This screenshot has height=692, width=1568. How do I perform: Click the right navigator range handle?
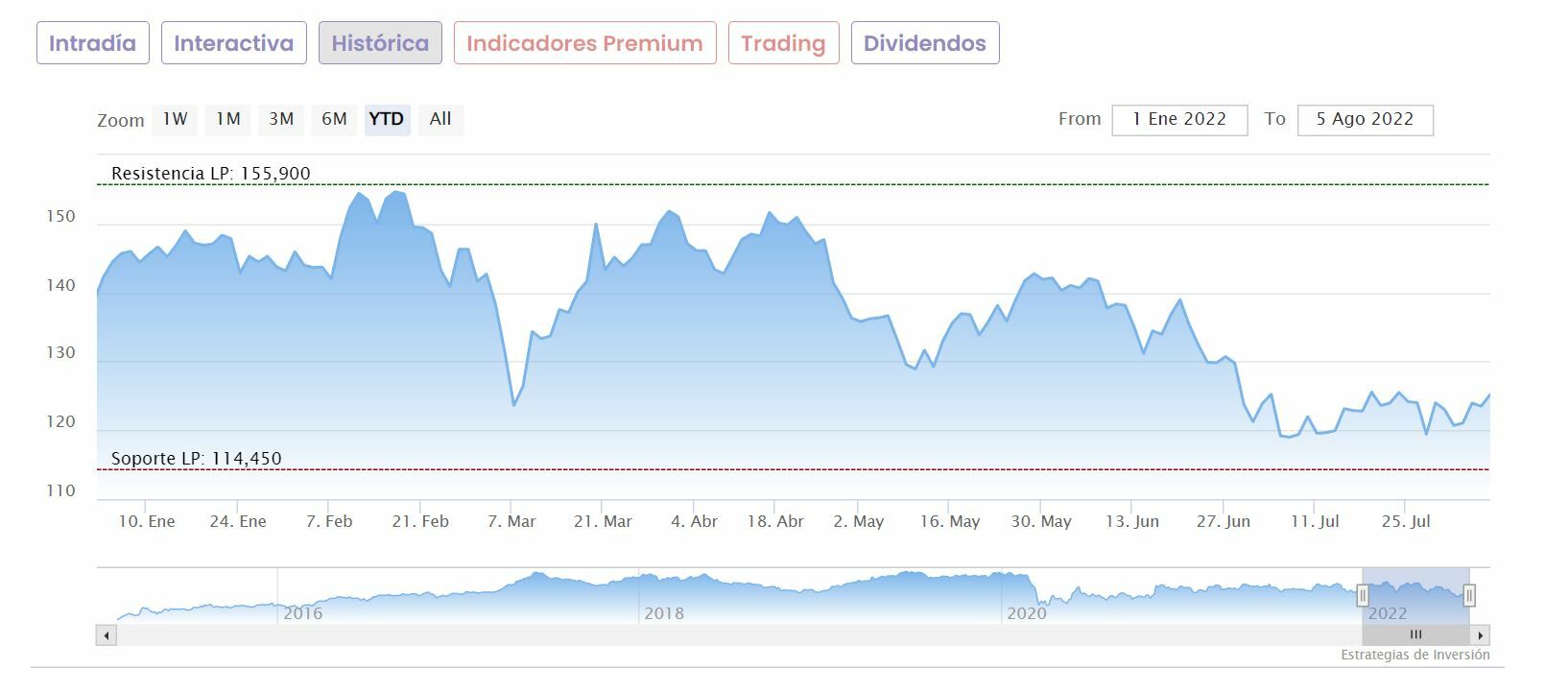pyautogui.click(x=1468, y=596)
